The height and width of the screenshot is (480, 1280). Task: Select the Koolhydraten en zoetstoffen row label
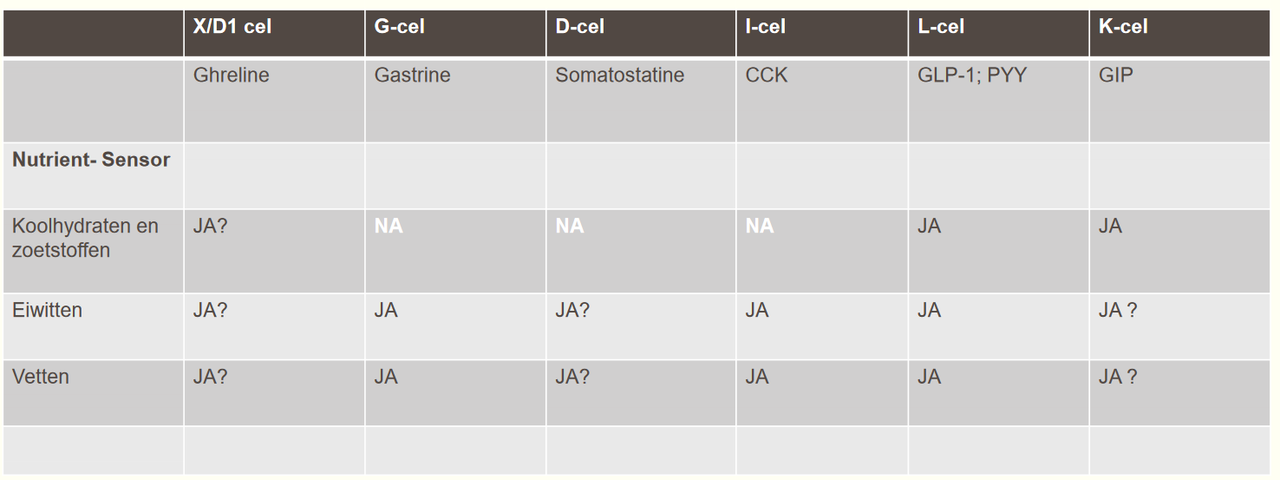(85, 238)
